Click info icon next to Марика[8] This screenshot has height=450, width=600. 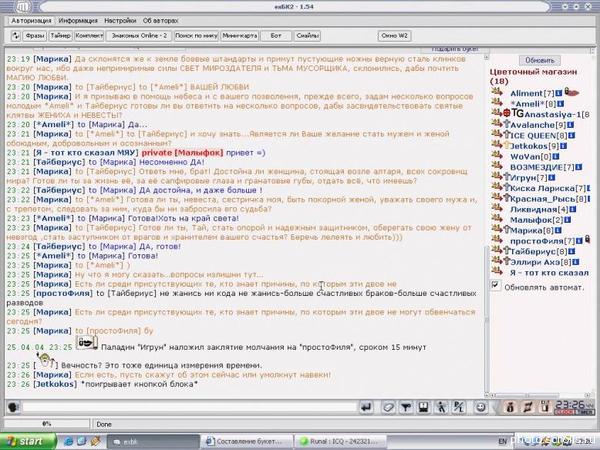click(558, 230)
